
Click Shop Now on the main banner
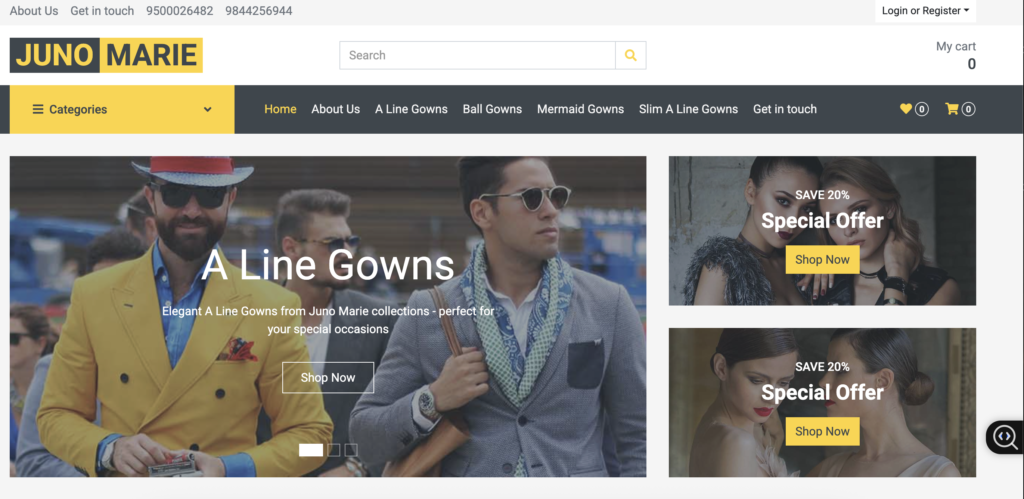tap(328, 378)
